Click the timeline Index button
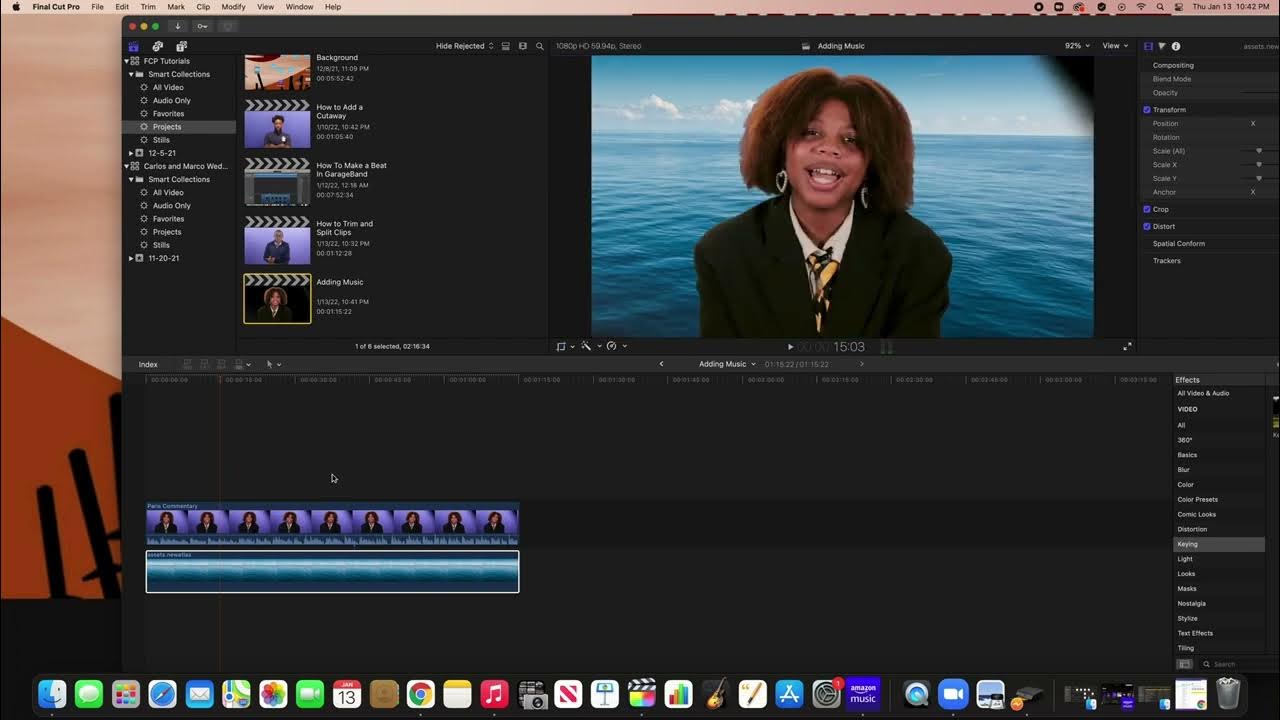The image size is (1280, 720). pyautogui.click(x=148, y=364)
